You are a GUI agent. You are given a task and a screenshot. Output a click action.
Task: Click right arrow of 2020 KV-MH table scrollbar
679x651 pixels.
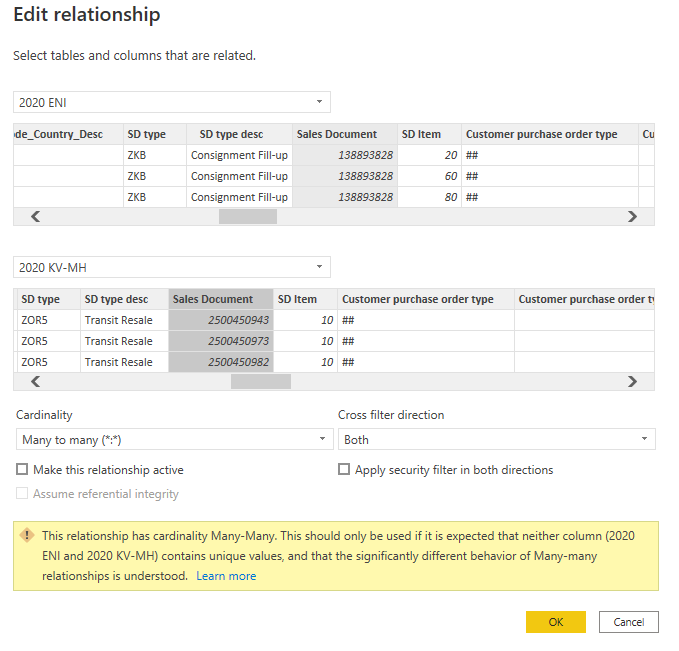pyautogui.click(x=632, y=381)
